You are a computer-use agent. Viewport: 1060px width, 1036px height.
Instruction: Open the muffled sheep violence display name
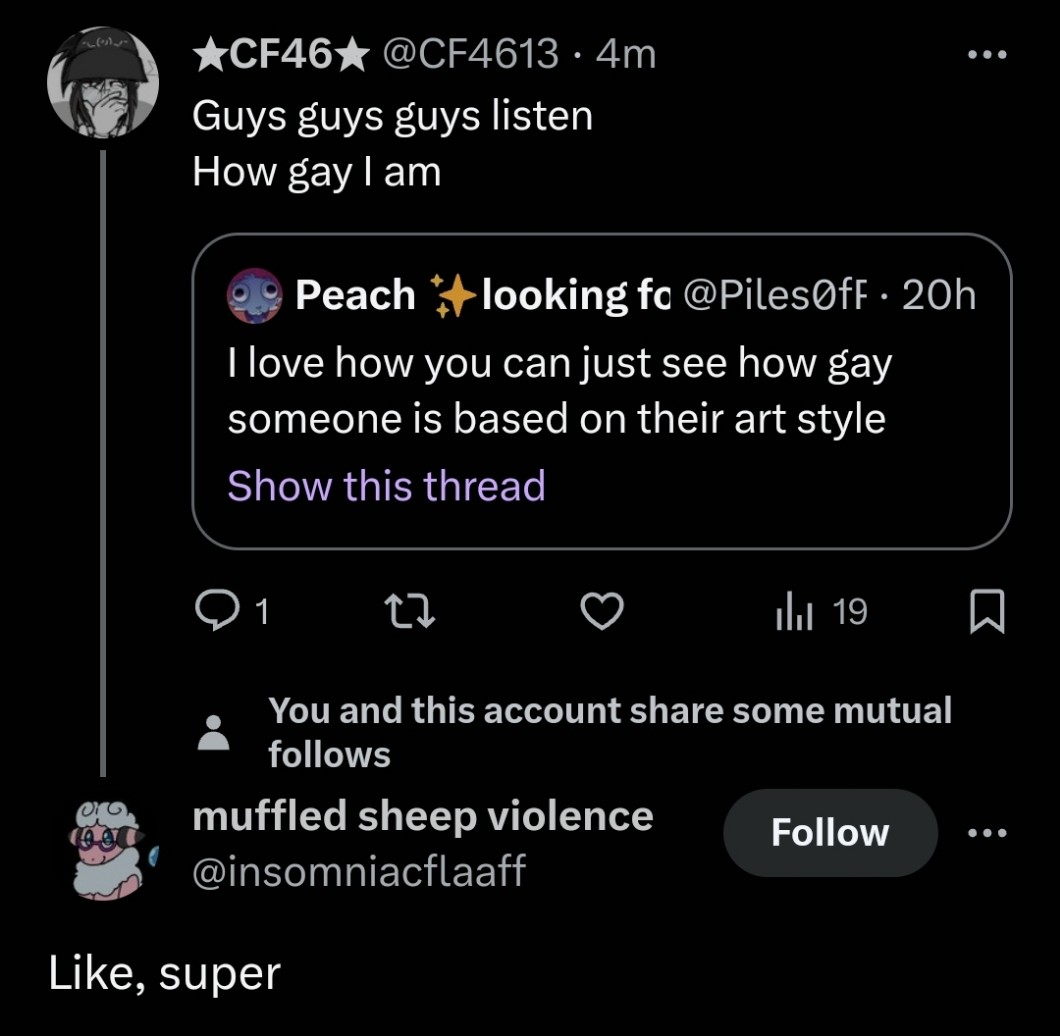pyautogui.click(x=421, y=816)
